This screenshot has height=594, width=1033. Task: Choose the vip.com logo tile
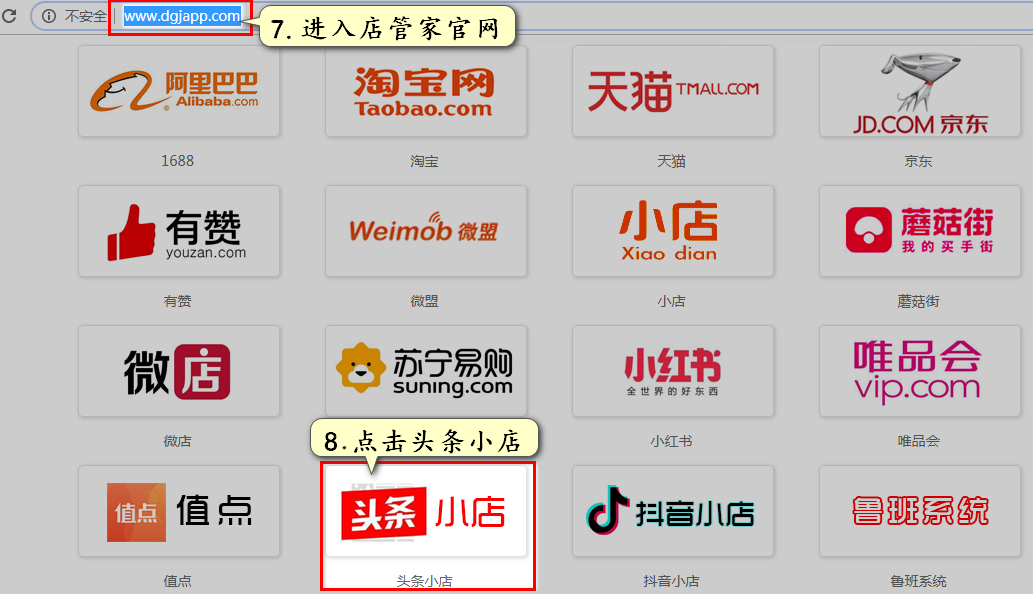coord(920,371)
